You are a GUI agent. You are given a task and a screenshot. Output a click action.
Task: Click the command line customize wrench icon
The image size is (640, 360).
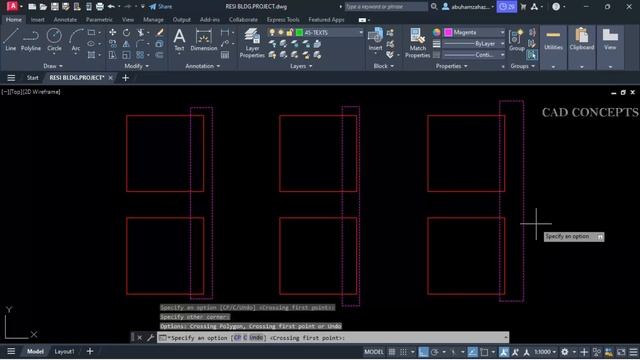pos(150,338)
